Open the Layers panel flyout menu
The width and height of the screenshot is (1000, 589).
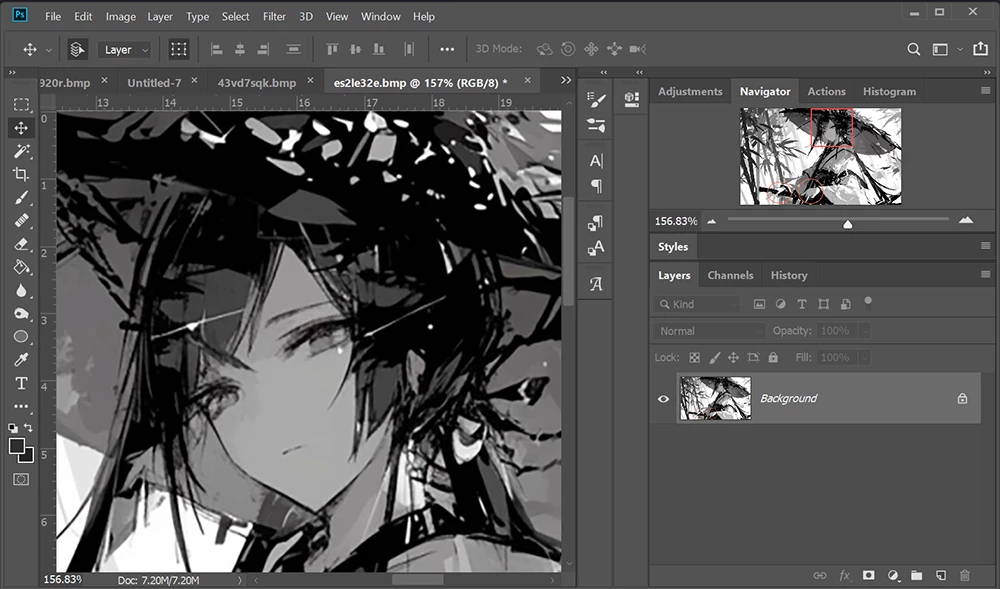[985, 274]
